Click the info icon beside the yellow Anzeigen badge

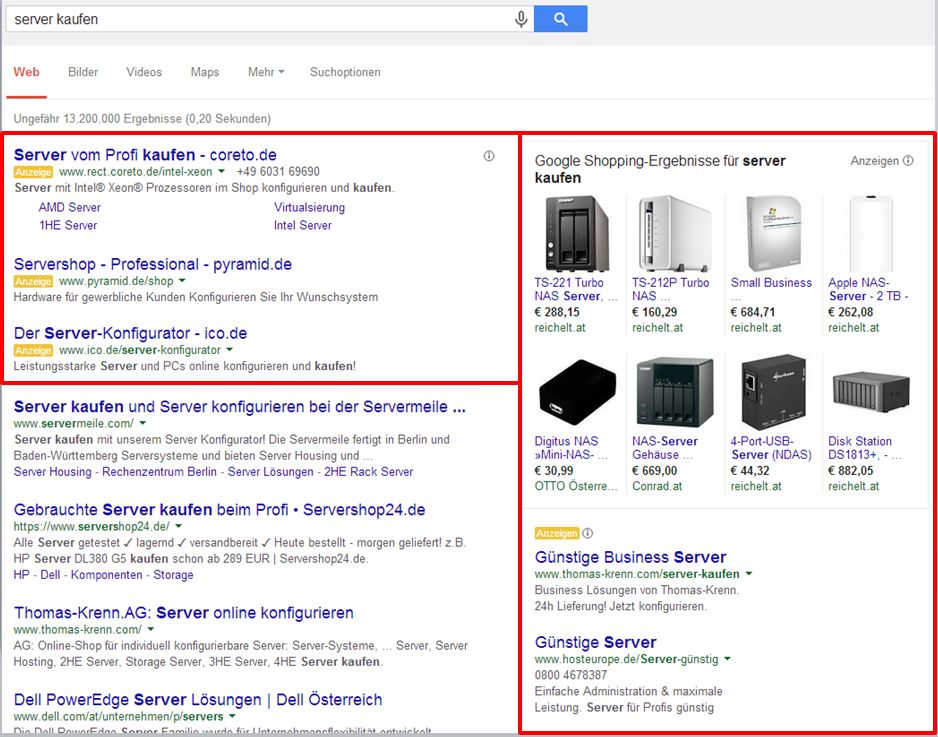(x=587, y=533)
